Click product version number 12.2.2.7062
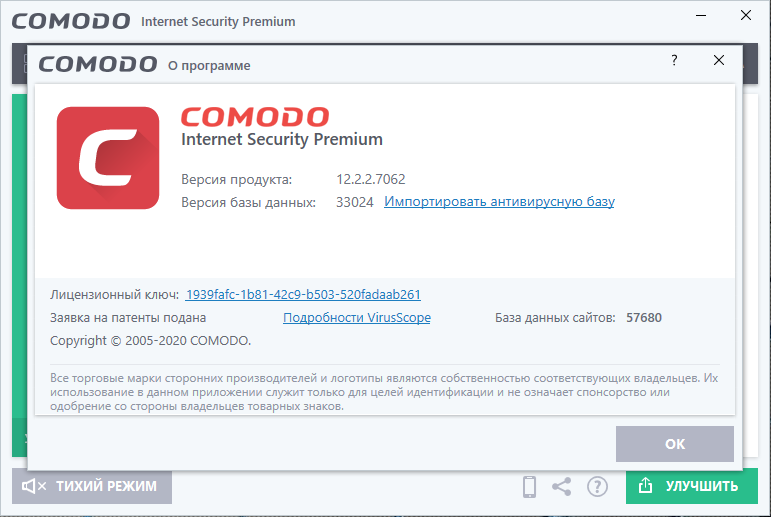771x517 pixels. (x=370, y=179)
